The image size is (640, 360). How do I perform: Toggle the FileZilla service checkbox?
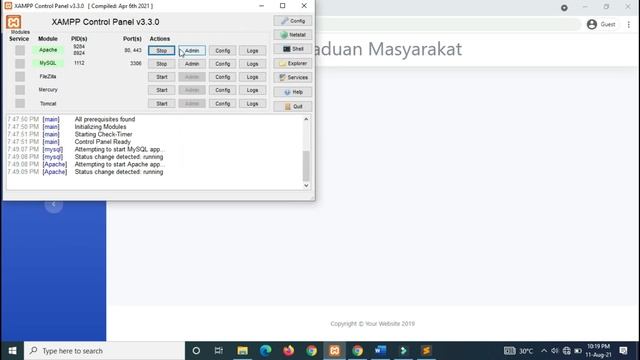20,77
